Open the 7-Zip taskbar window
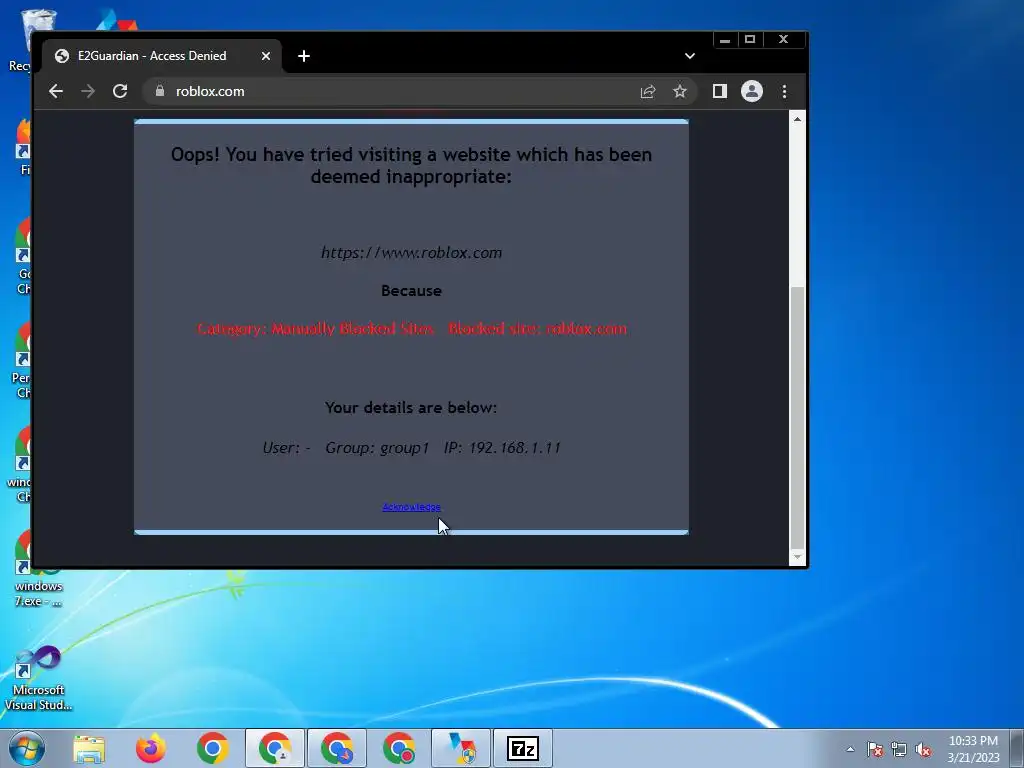1024x768 pixels. [x=523, y=748]
